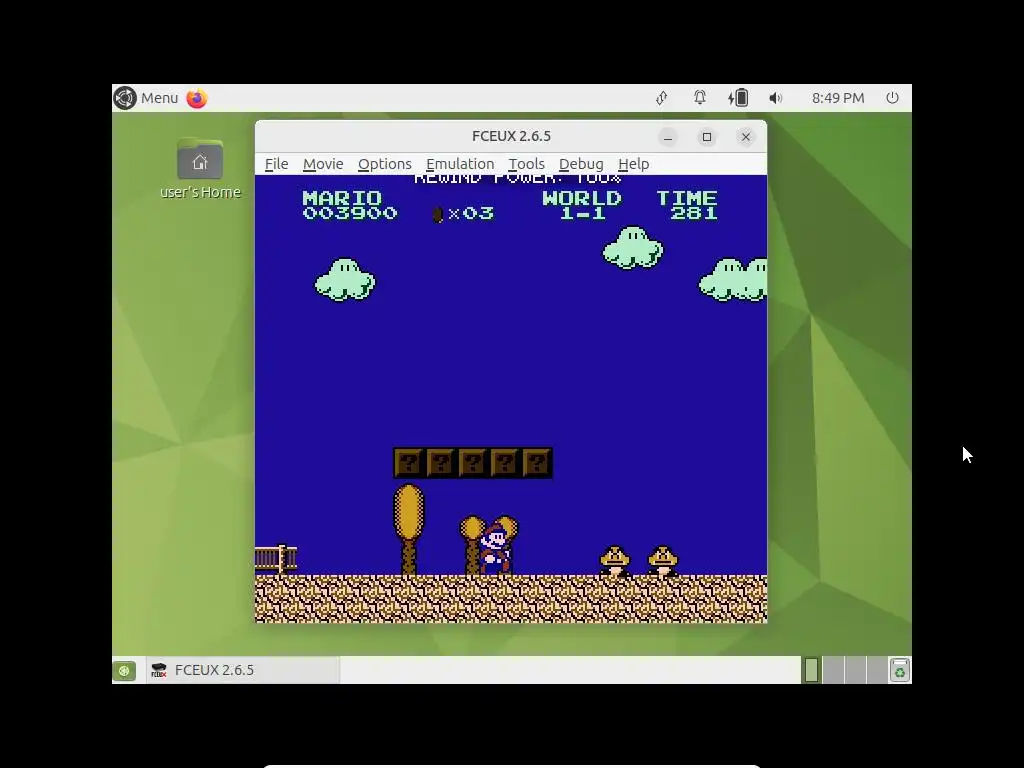Click the network connection tray icon
Image resolution: width=1024 pixels, height=768 pixels.
pos(662,98)
